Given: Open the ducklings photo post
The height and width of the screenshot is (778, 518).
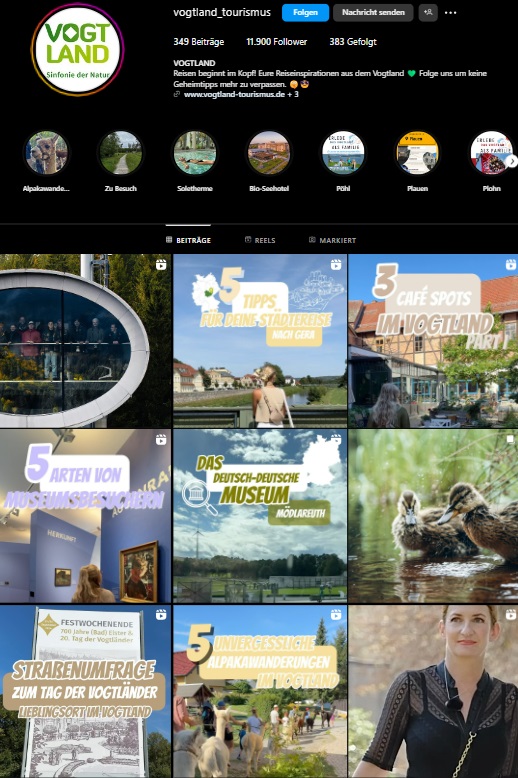Looking at the screenshot, I should coord(433,516).
